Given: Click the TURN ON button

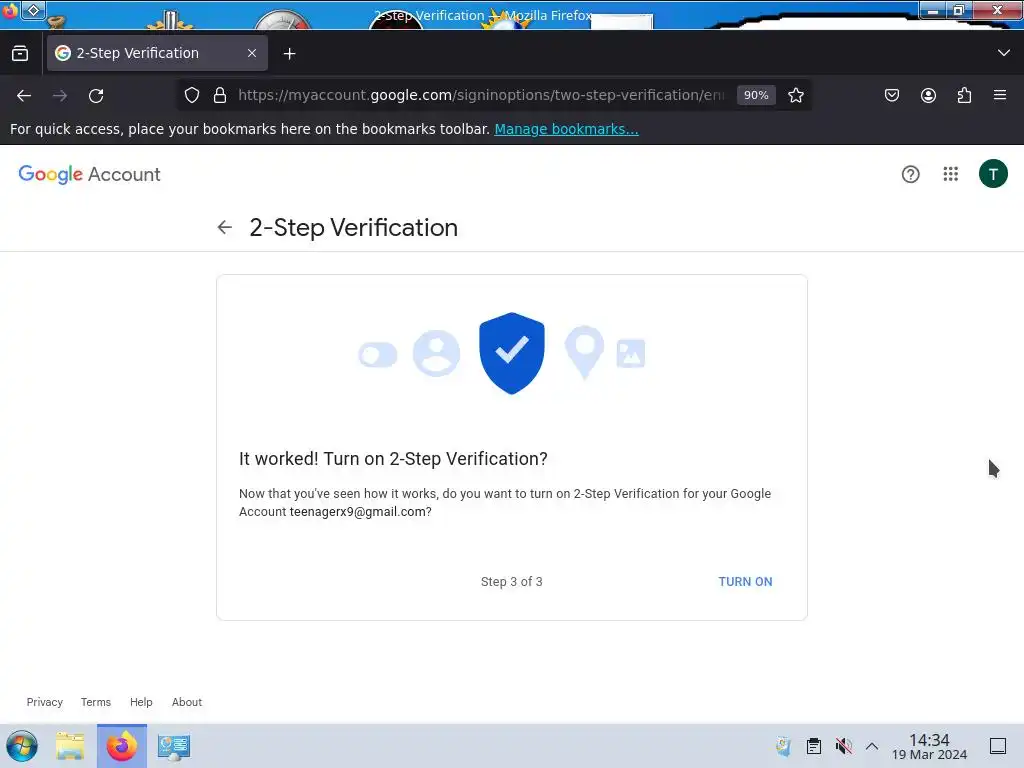Looking at the screenshot, I should click(x=745, y=582).
